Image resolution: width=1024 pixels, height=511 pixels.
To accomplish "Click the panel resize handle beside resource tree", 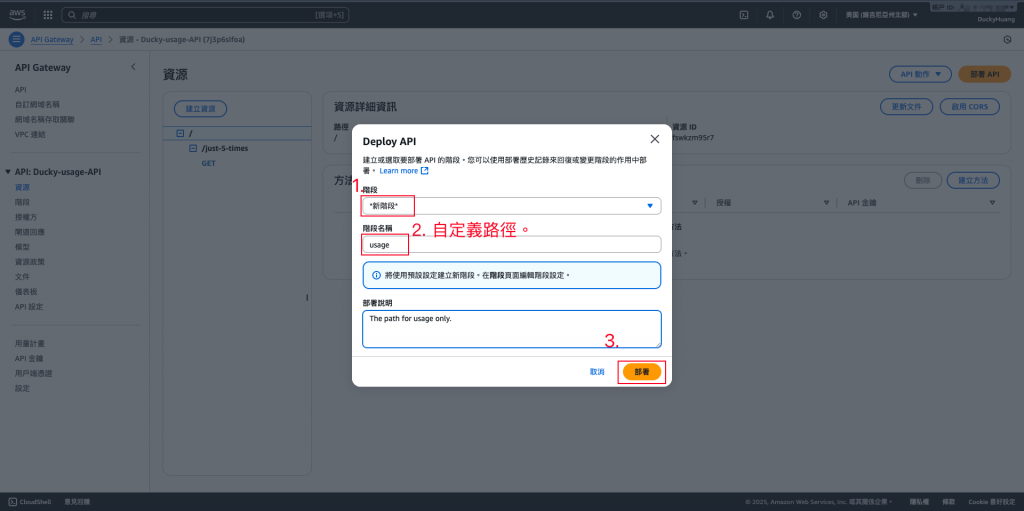I will tap(306, 297).
